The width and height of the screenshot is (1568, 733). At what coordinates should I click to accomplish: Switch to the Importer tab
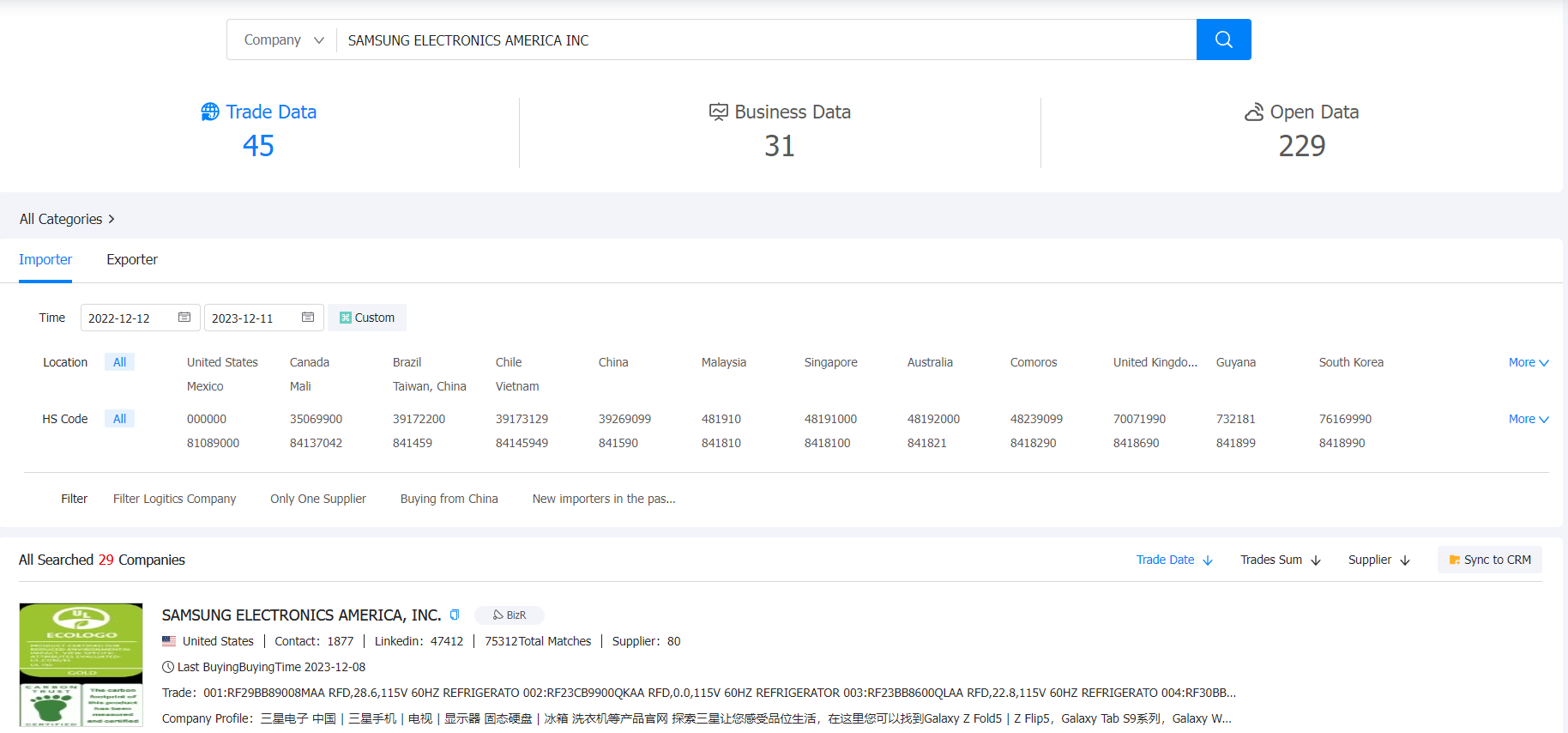click(x=45, y=259)
